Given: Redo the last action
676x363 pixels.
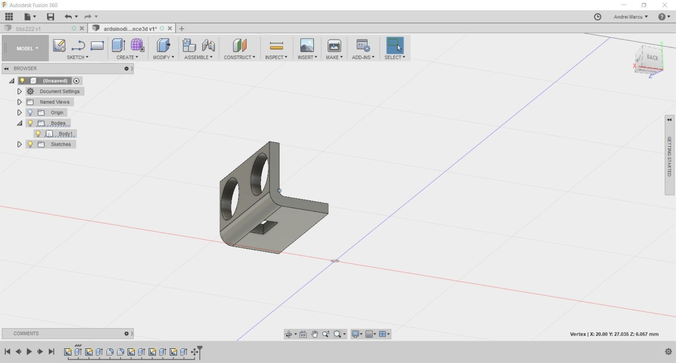Looking at the screenshot, I should 88,16.
